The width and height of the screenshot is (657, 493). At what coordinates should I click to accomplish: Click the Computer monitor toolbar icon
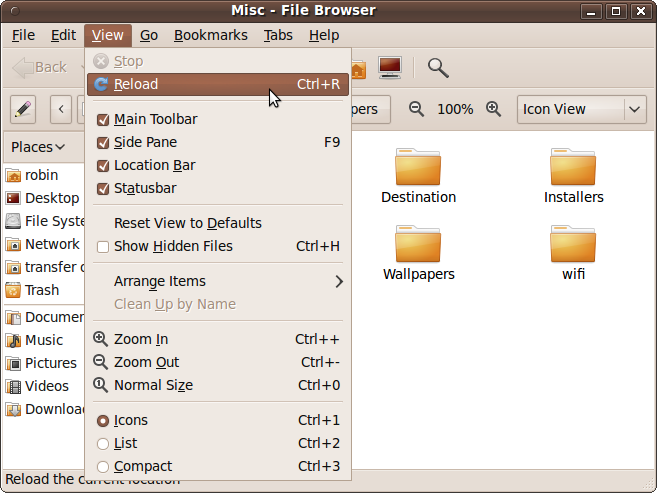390,67
